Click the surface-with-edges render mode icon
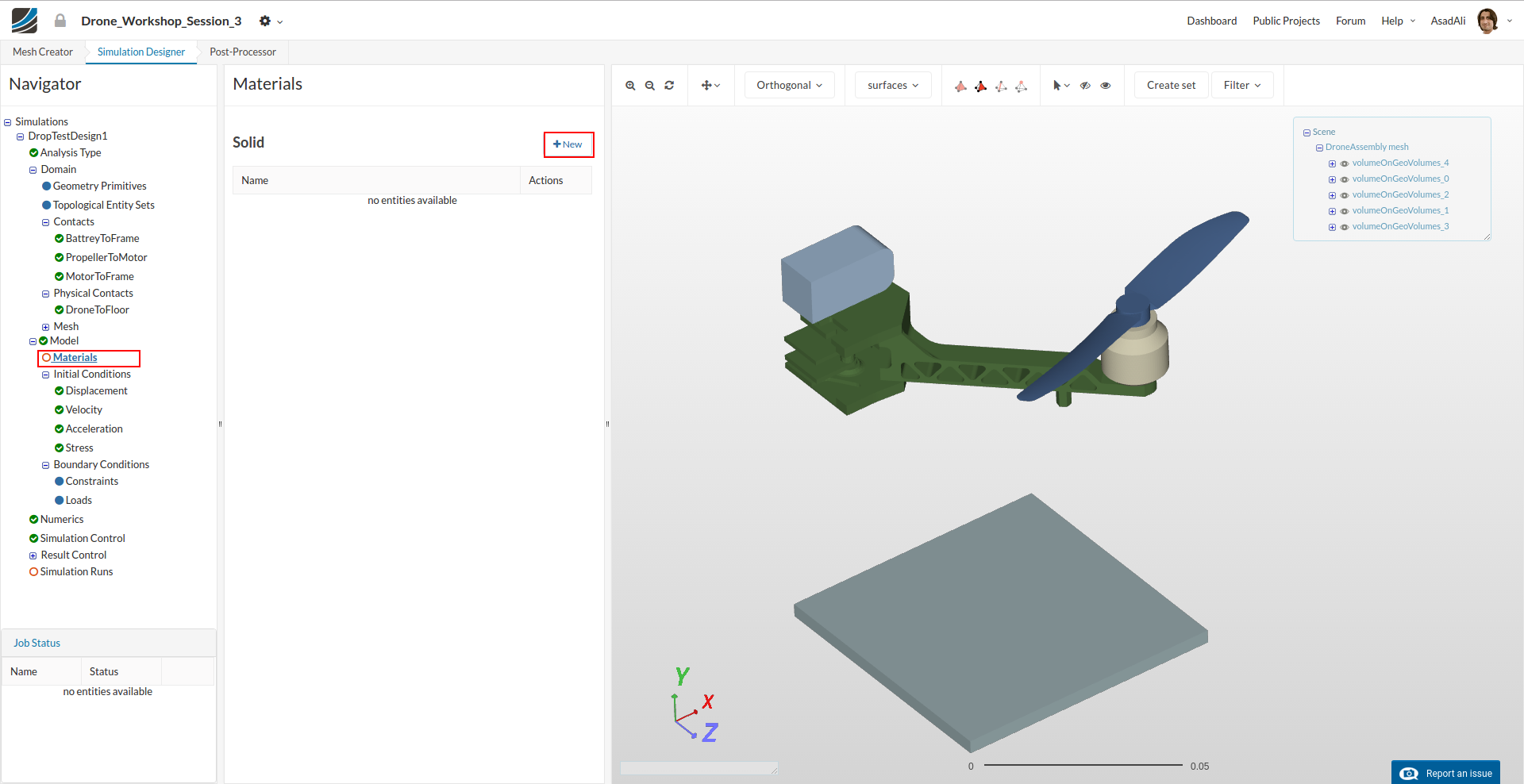Screen dimensions: 1524x784 click(981, 86)
